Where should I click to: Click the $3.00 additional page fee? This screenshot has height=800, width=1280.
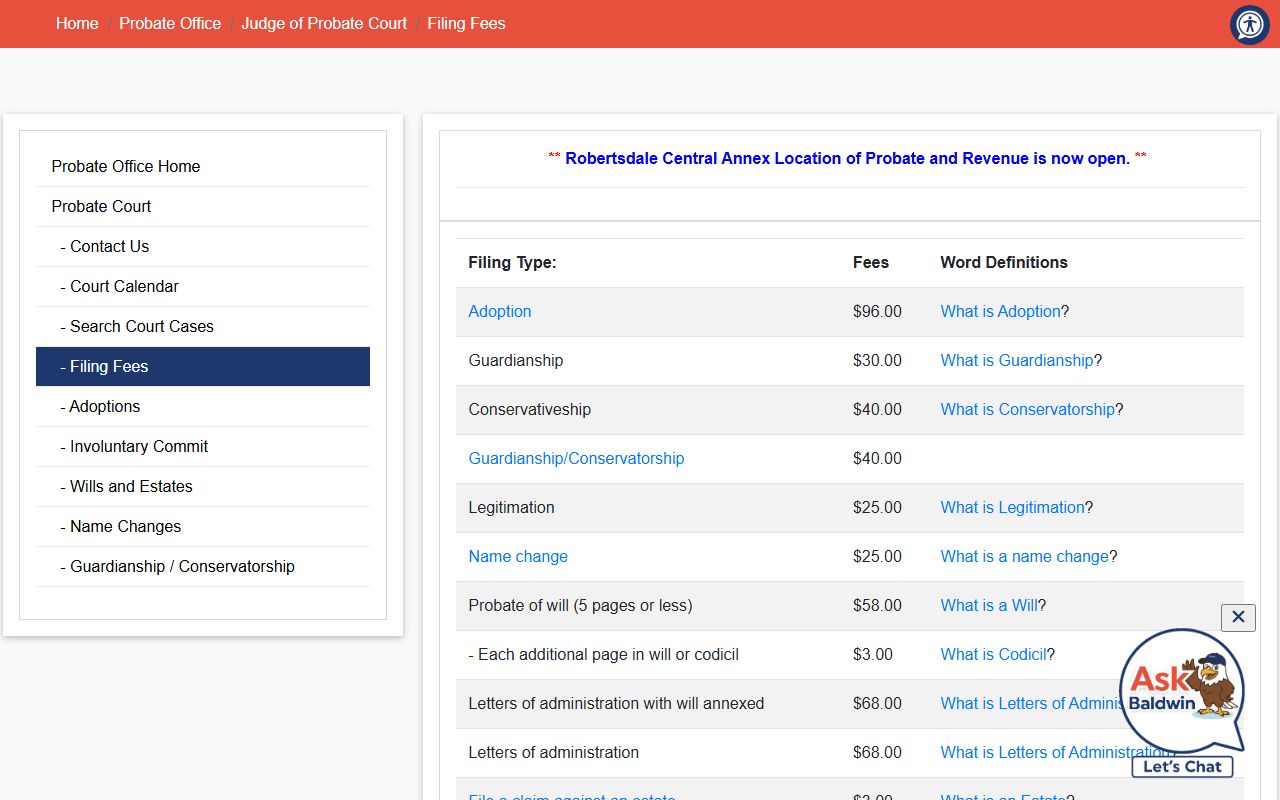[x=873, y=655]
